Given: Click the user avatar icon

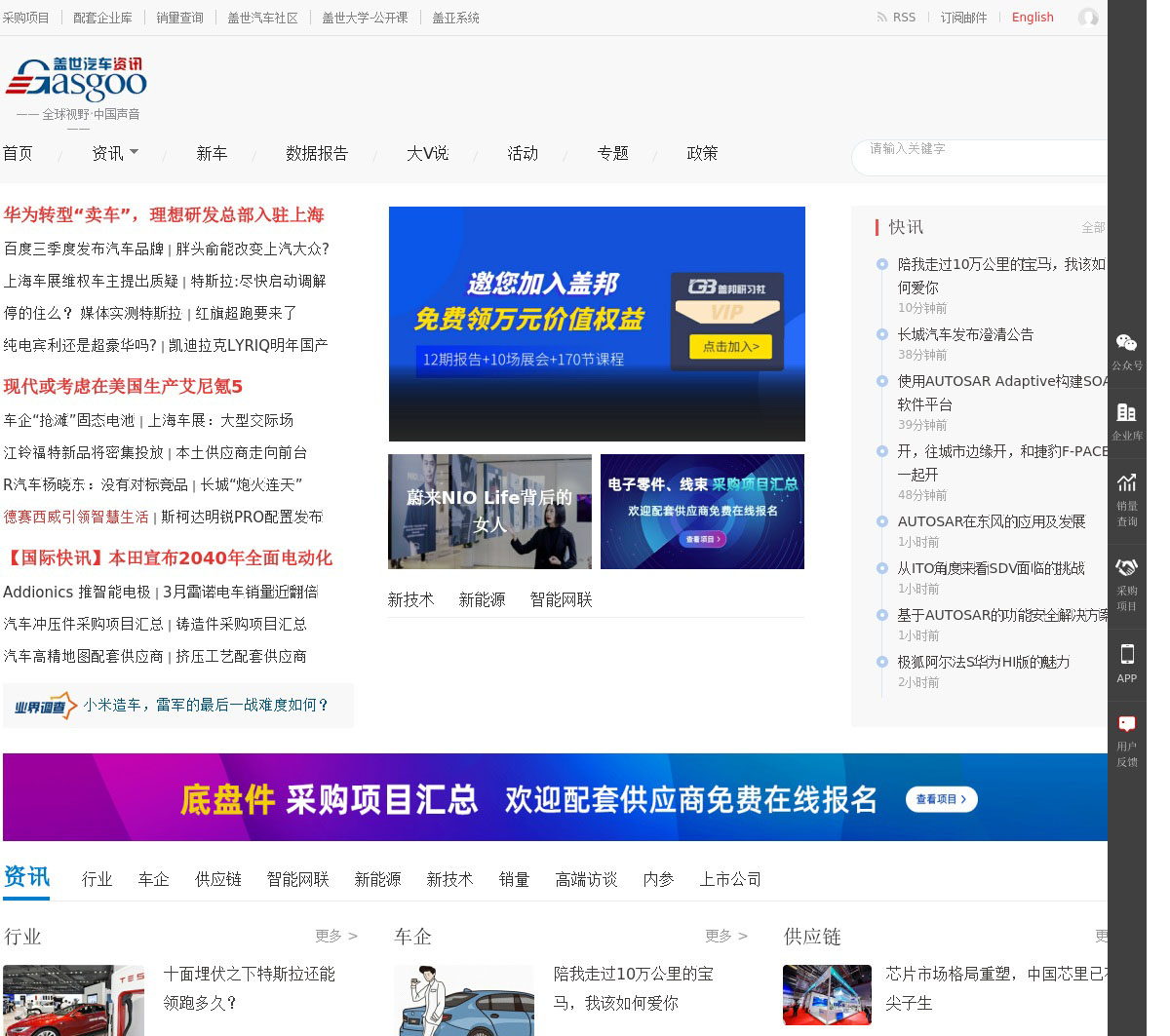Looking at the screenshot, I should 1088,18.
